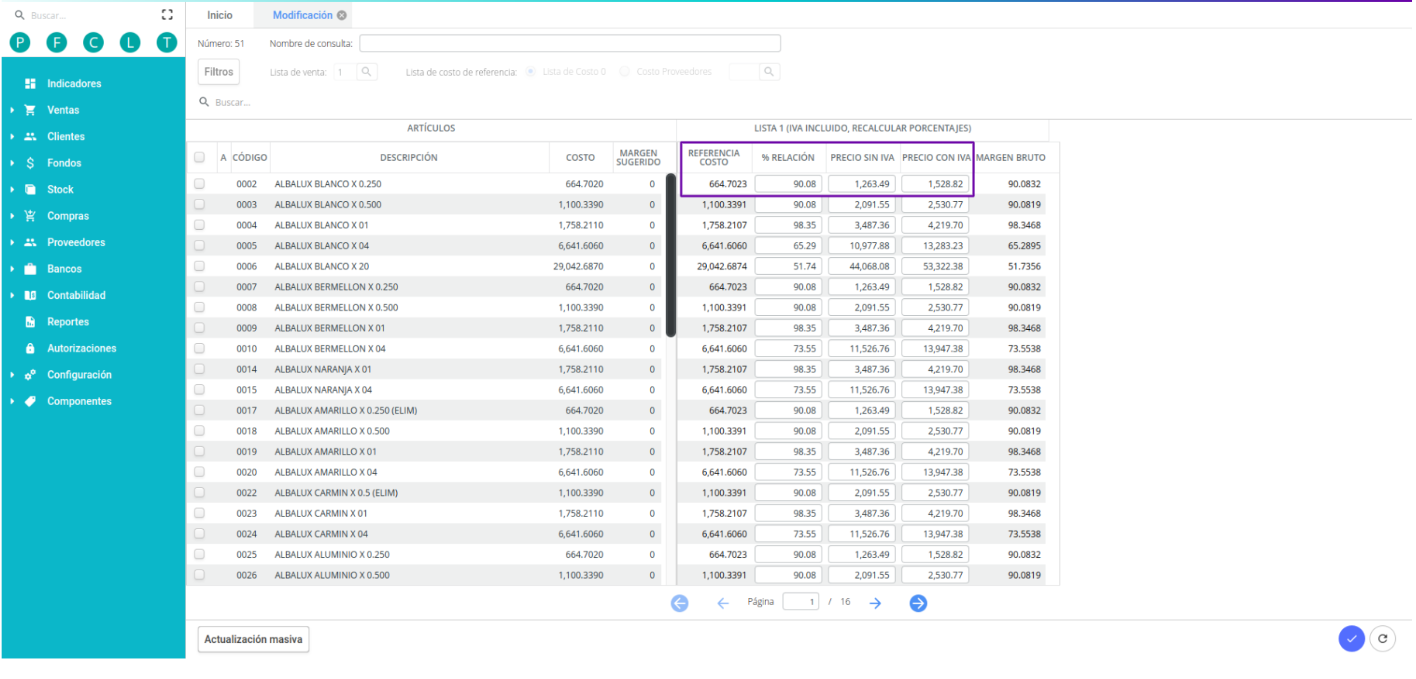1416x679 pixels.
Task: Click the vertical scrollbar of articles table
Action: [671, 257]
